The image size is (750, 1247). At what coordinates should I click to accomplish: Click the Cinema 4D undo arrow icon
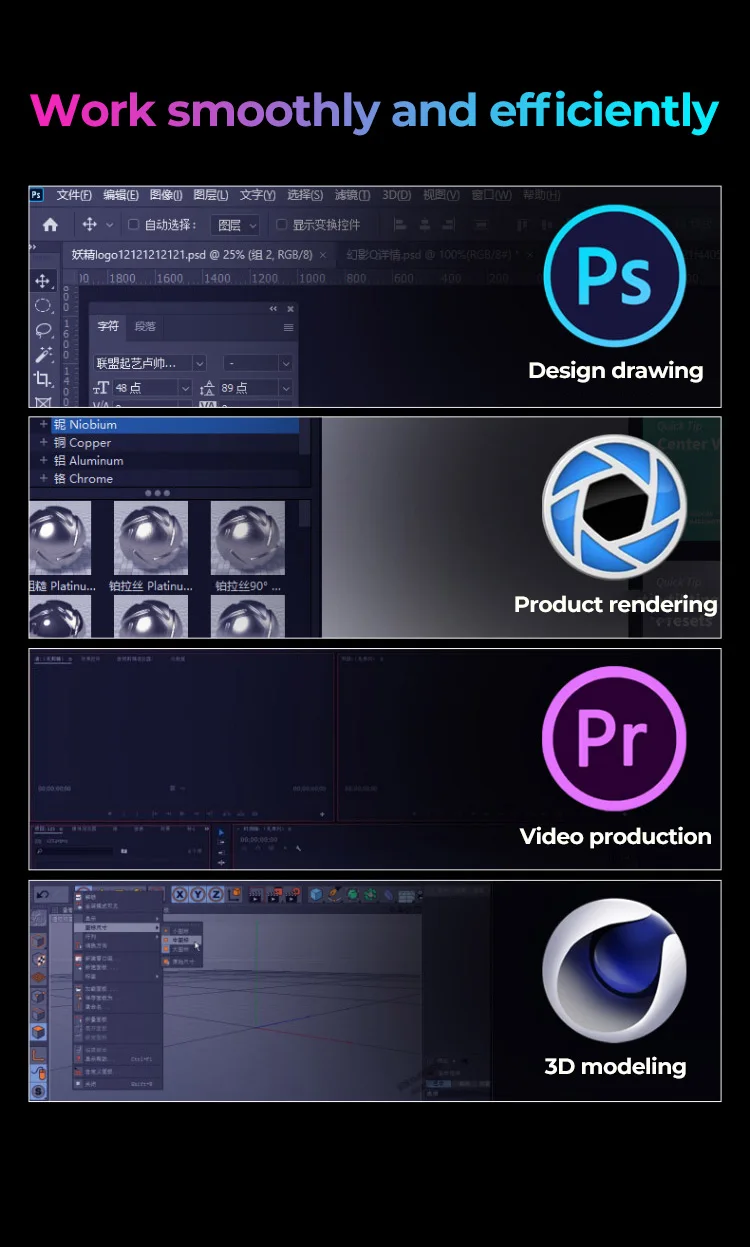point(45,894)
